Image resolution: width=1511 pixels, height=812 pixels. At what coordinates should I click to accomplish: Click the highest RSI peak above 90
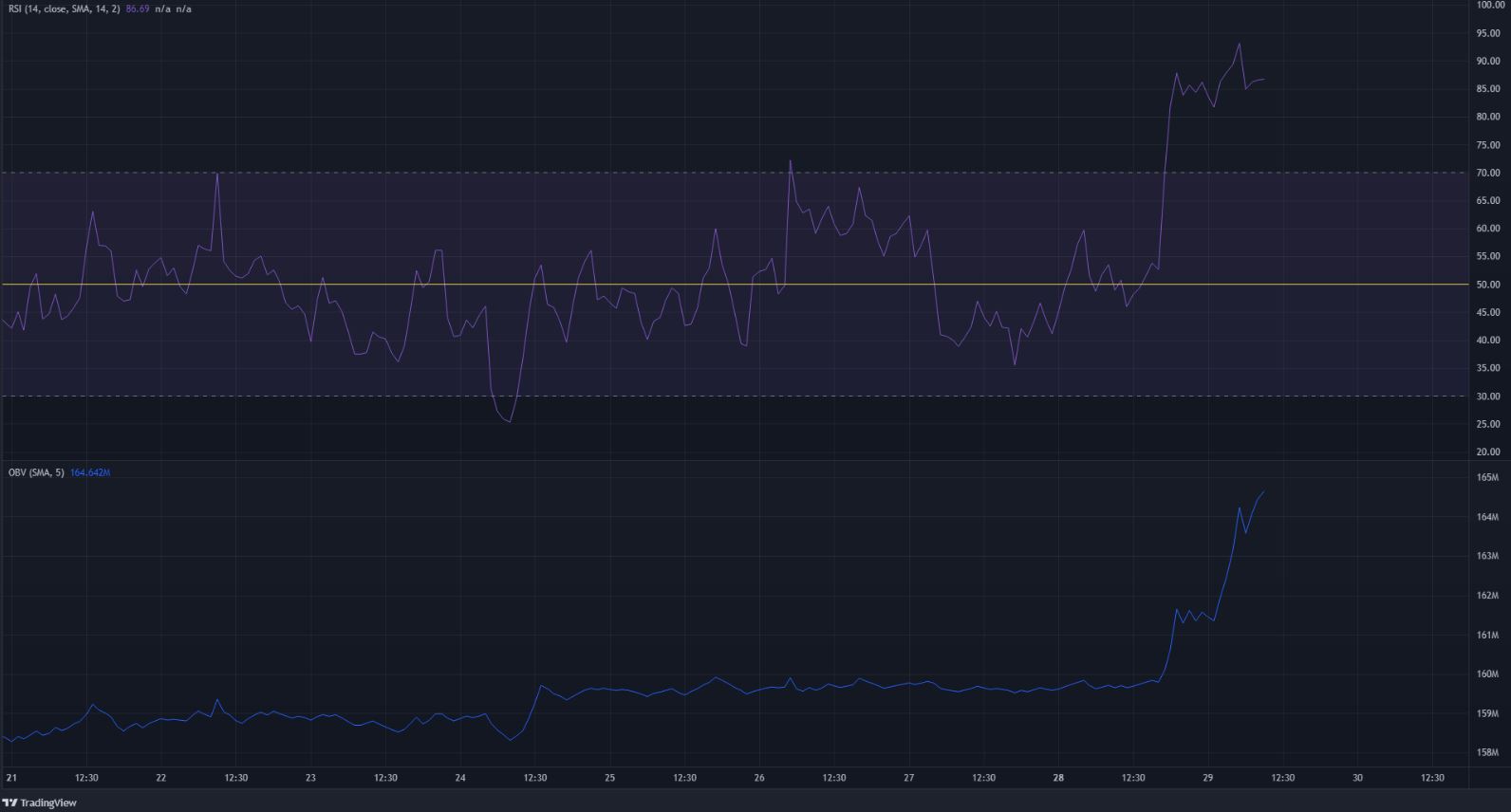(x=1239, y=44)
